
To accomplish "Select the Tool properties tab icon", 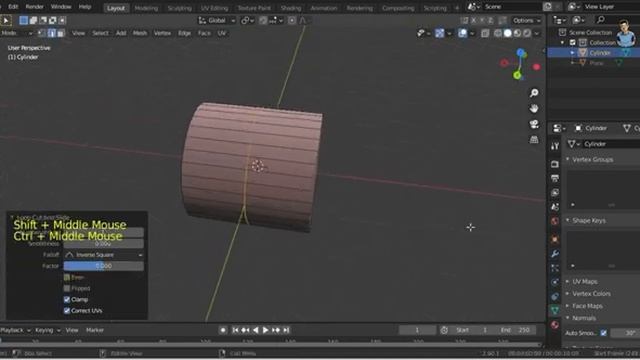I will pos(555,146).
